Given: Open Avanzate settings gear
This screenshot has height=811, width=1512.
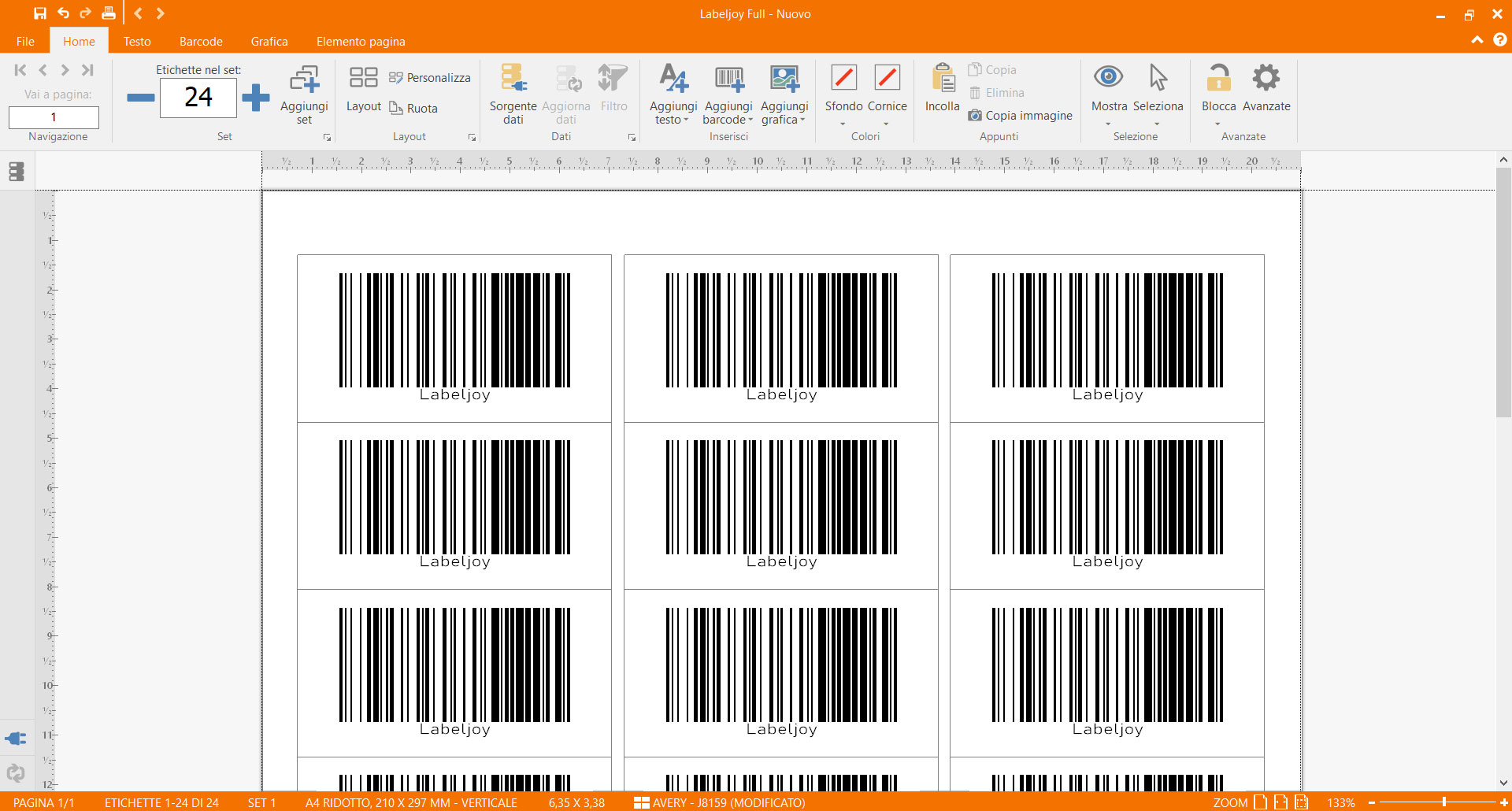Looking at the screenshot, I should point(1266,88).
